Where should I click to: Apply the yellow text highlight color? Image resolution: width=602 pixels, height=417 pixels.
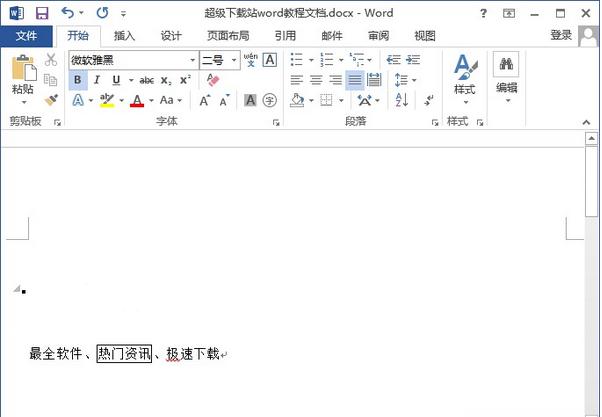[x=107, y=100]
